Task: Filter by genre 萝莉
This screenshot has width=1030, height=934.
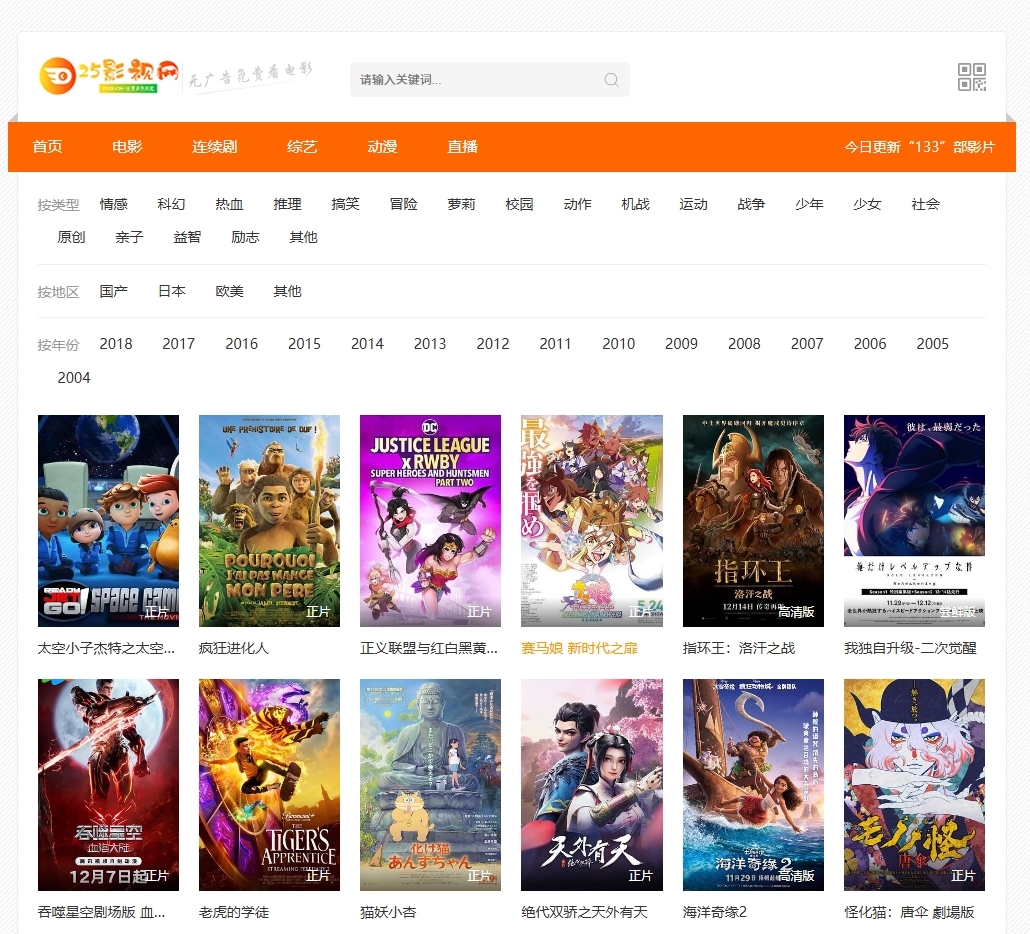Action: pyautogui.click(x=461, y=204)
